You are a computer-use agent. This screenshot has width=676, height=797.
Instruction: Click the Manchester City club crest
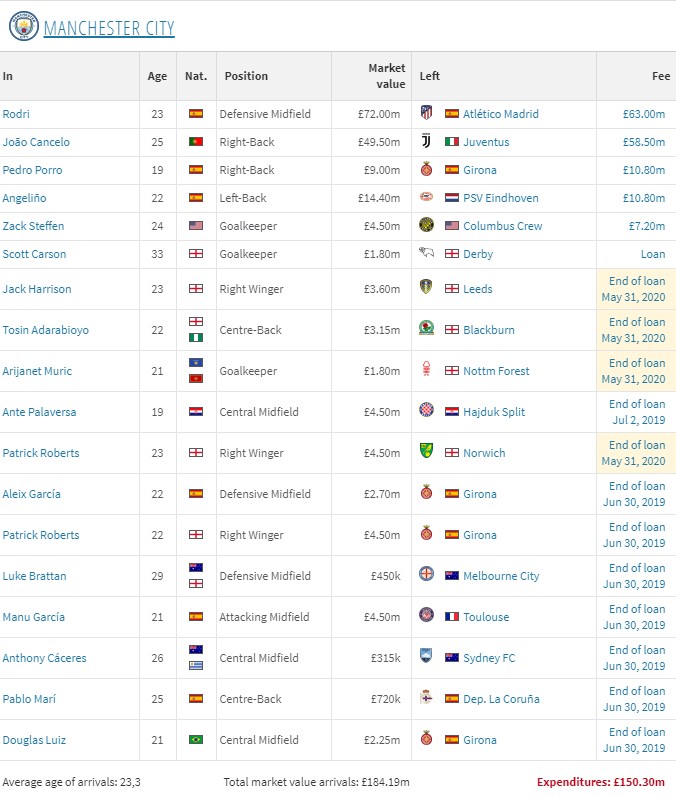(24, 27)
